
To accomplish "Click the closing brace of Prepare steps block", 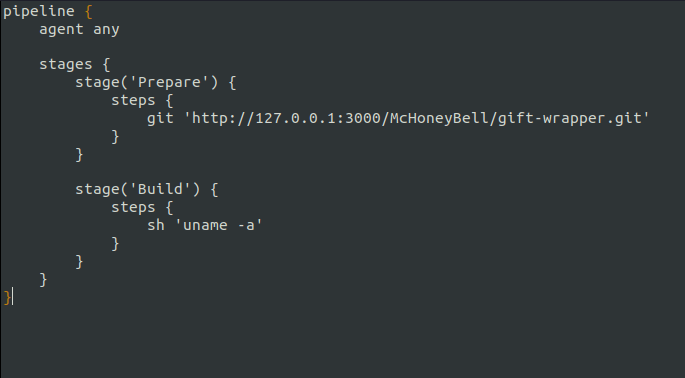I will (x=115, y=136).
